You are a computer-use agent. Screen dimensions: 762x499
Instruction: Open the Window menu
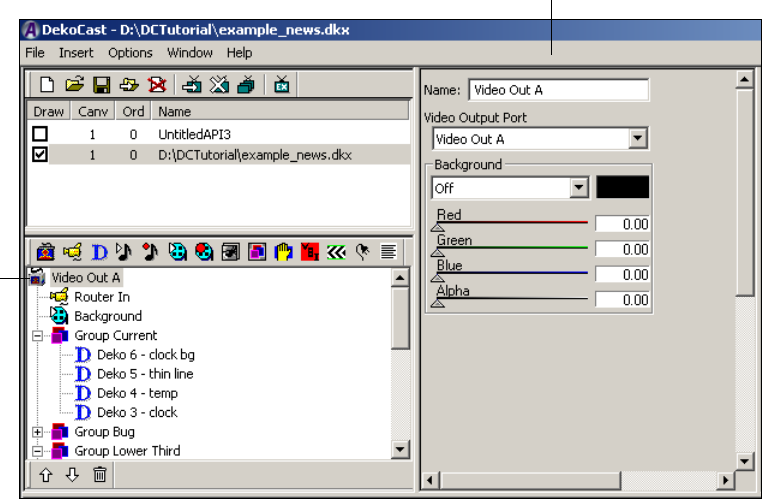[x=190, y=52]
